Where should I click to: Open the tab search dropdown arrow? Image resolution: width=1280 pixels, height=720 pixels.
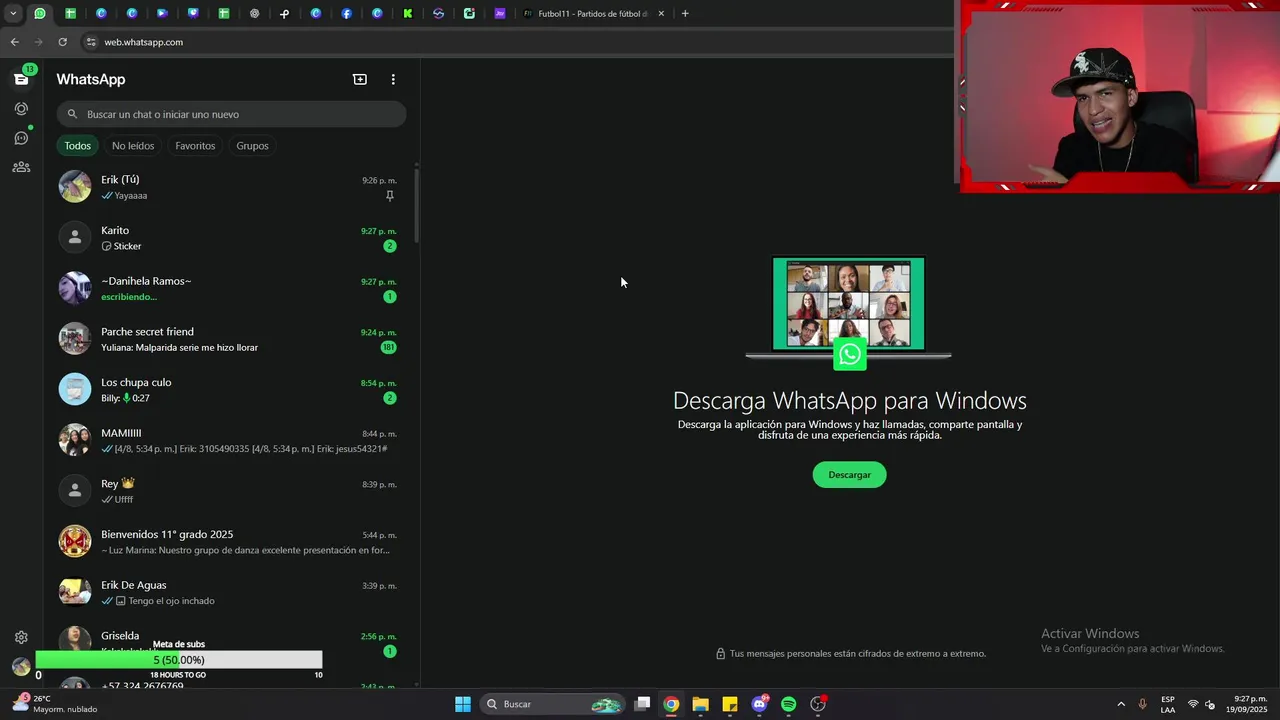13,14
